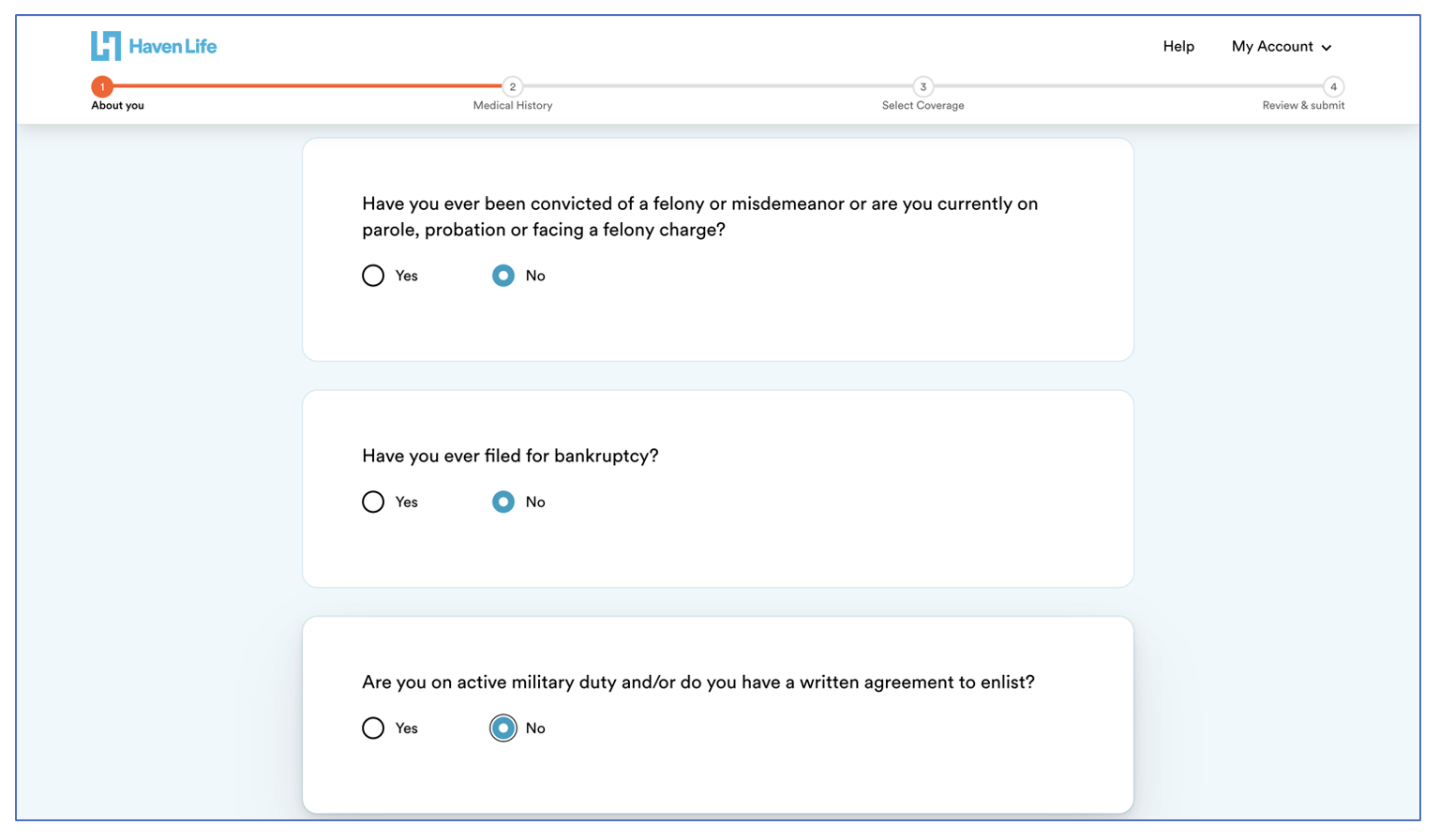Click the 'Have you ever filed for bankruptcy?' text

point(510,456)
